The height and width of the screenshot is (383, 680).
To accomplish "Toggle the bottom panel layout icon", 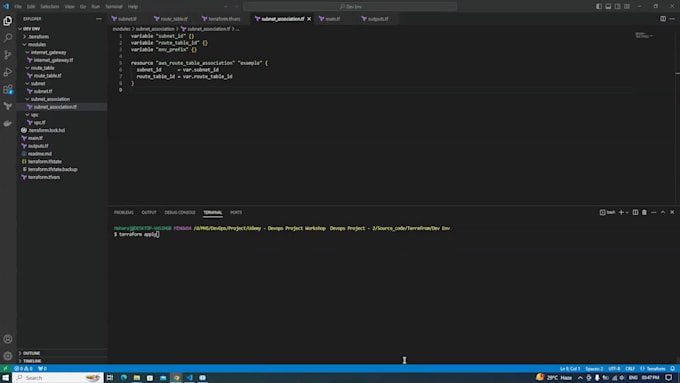I will (x=608, y=7).
